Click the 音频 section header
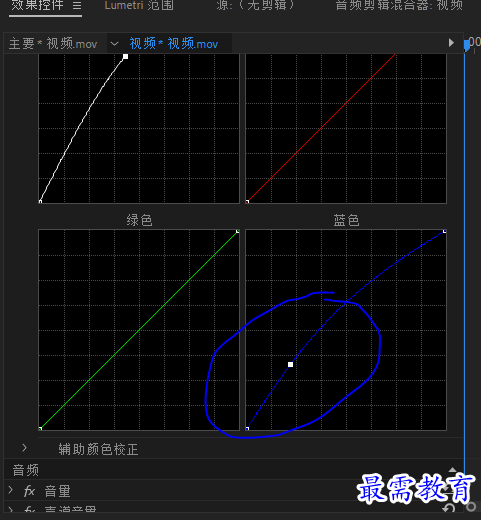481x520 pixels. [x=26, y=470]
